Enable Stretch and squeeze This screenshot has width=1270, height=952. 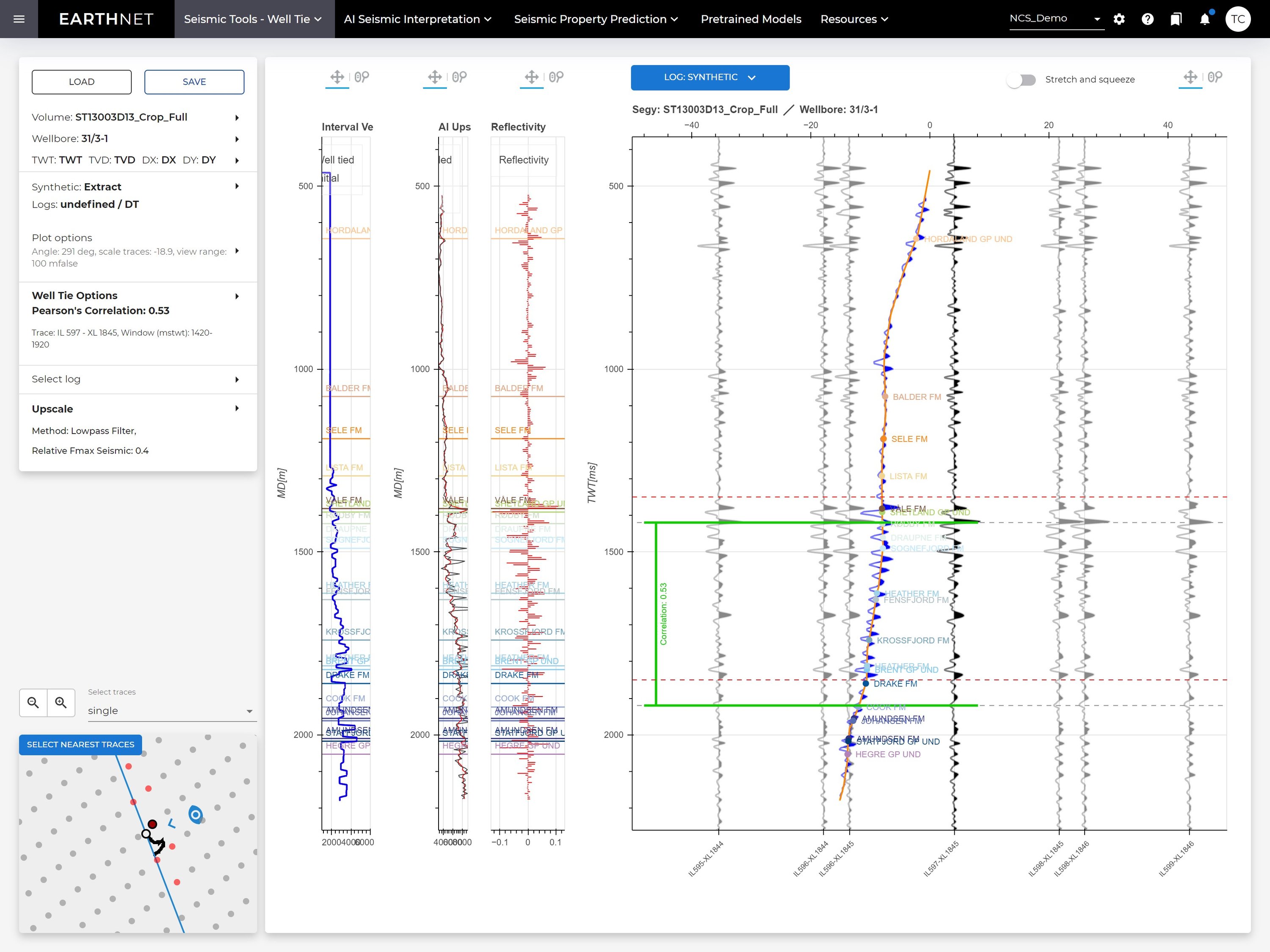1022,80
